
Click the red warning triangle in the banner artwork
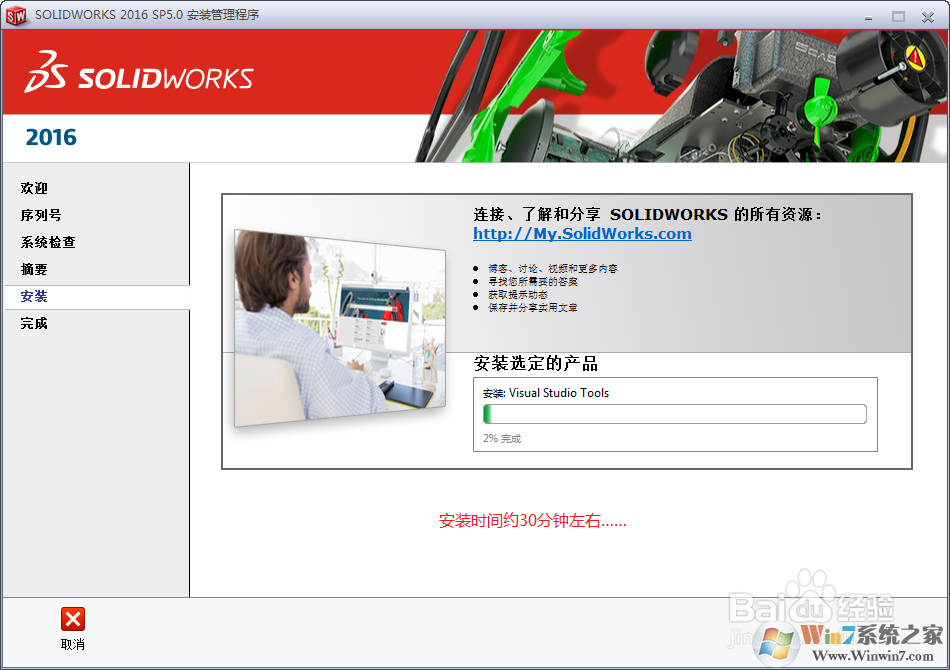click(913, 57)
